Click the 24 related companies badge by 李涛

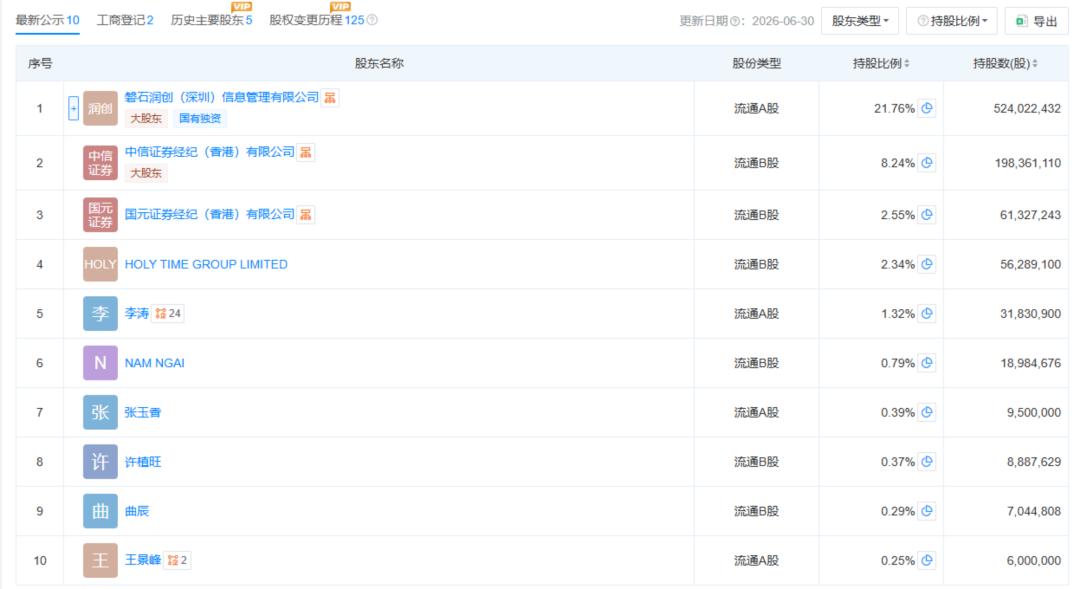click(x=168, y=313)
